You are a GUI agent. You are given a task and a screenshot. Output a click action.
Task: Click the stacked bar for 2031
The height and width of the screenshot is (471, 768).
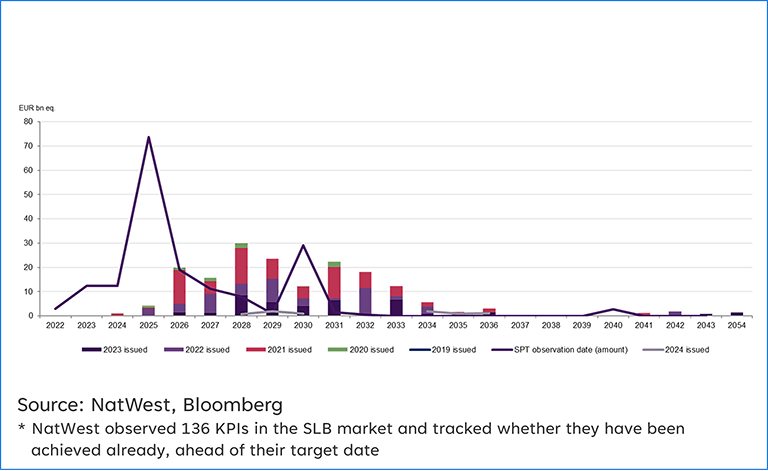[334, 289]
